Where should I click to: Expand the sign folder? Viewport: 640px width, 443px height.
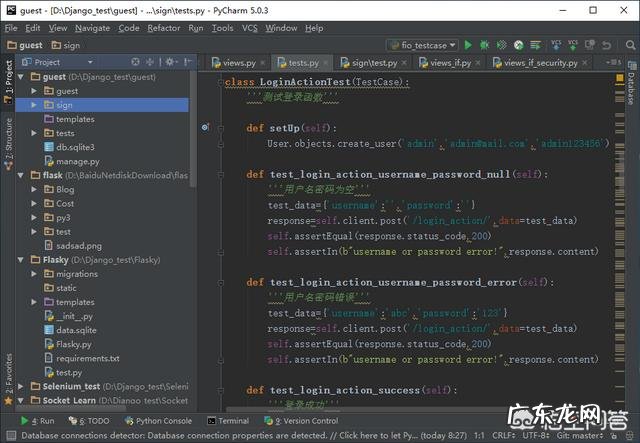(34, 105)
